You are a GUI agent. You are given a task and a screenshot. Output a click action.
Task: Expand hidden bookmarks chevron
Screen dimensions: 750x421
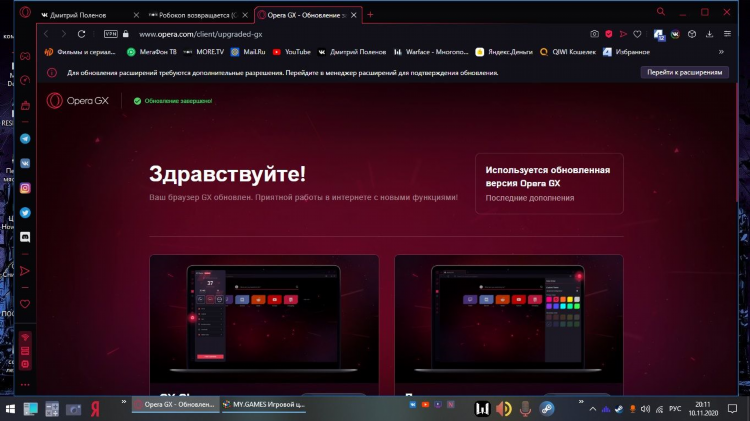pos(721,52)
